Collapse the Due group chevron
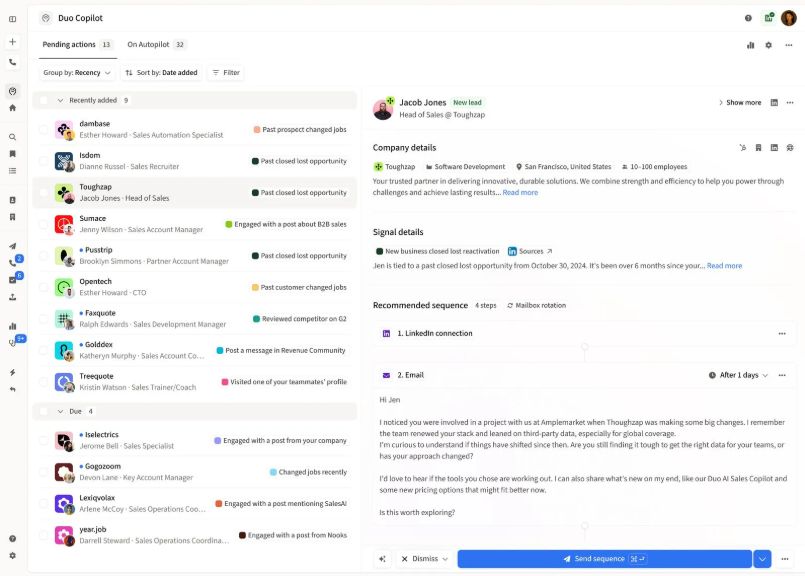The height and width of the screenshot is (576, 805). coord(60,412)
